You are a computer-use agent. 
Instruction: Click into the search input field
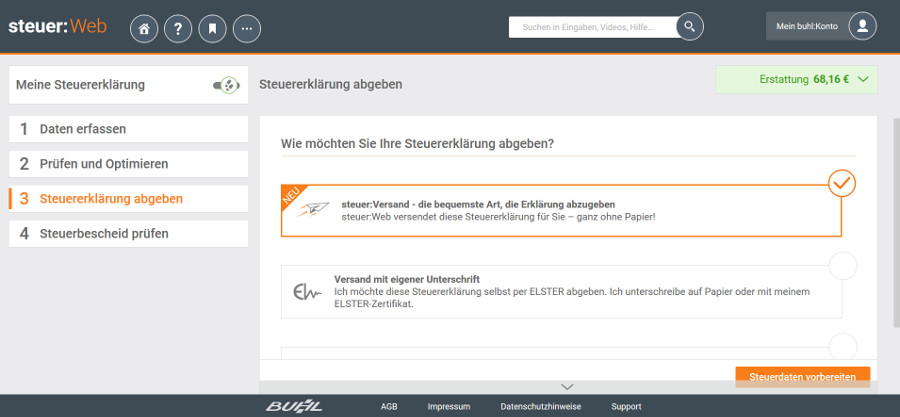coord(590,27)
